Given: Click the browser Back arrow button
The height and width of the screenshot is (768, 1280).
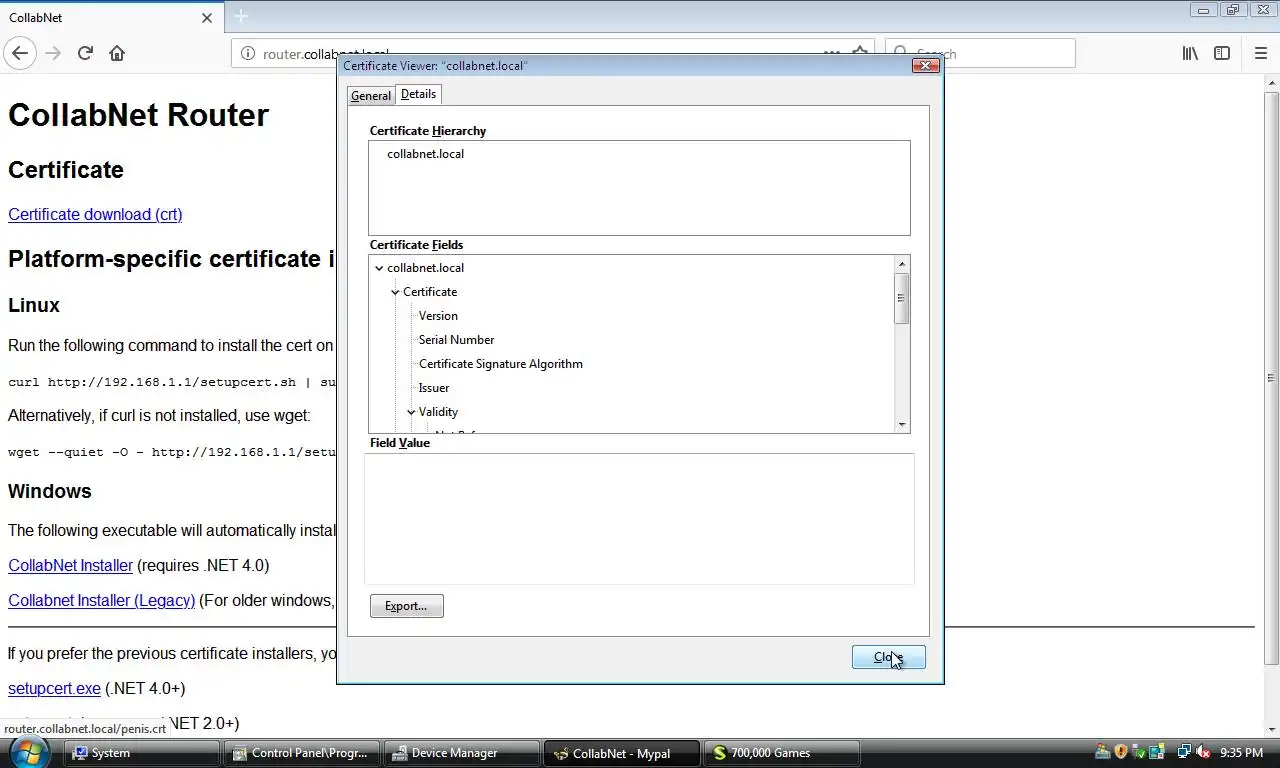Looking at the screenshot, I should 20,53.
